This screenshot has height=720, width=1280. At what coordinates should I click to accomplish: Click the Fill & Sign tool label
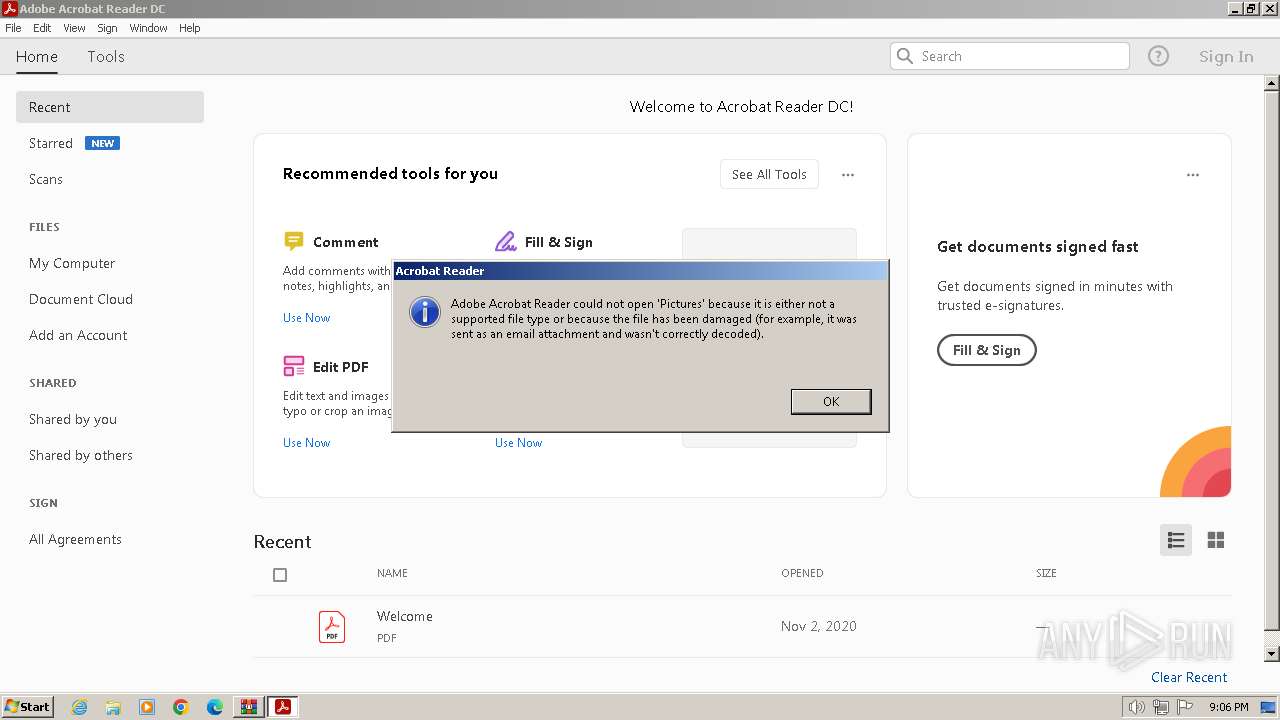pos(559,242)
